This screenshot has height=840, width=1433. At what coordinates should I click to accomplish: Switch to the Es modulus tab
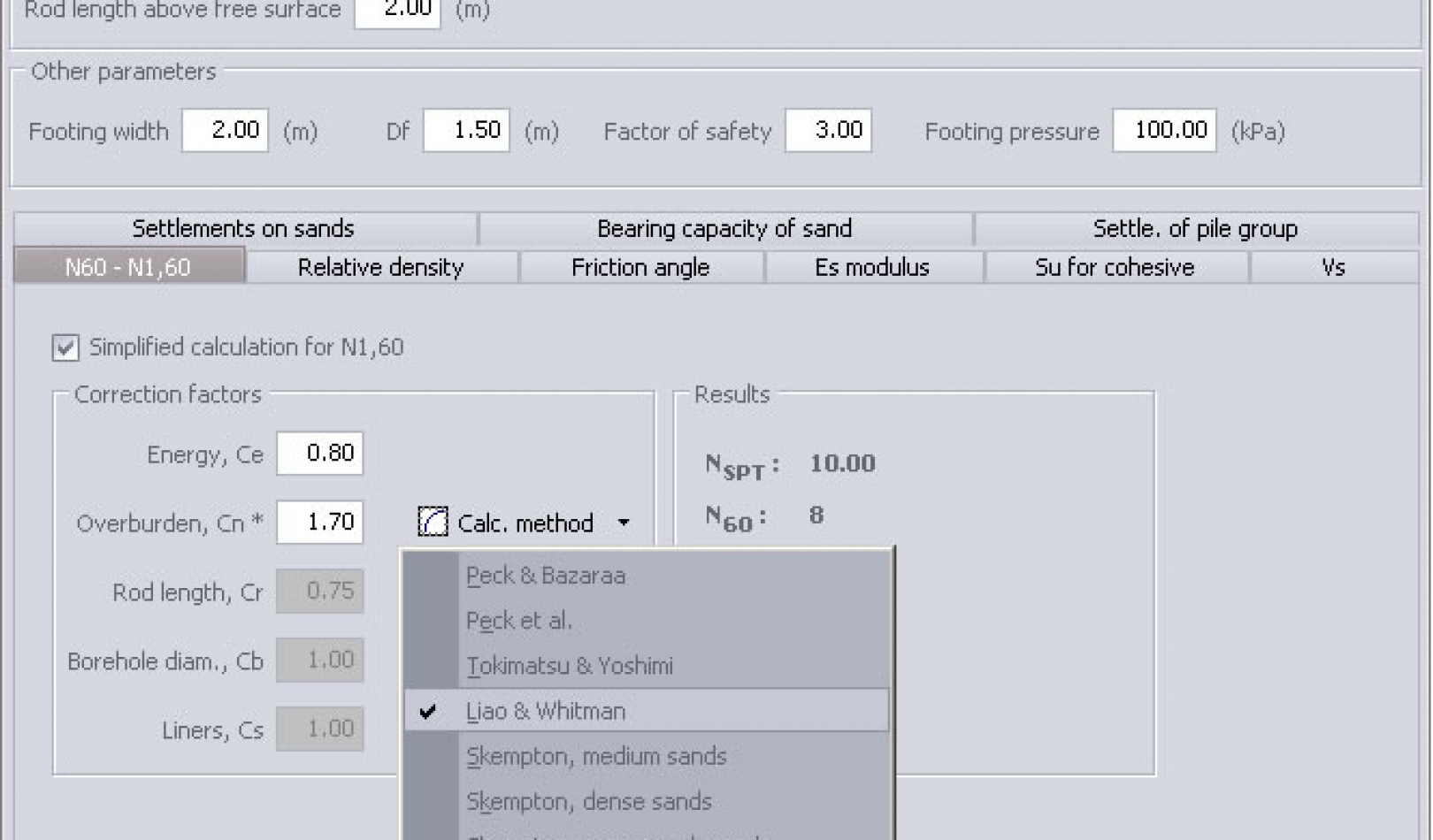coord(872,267)
